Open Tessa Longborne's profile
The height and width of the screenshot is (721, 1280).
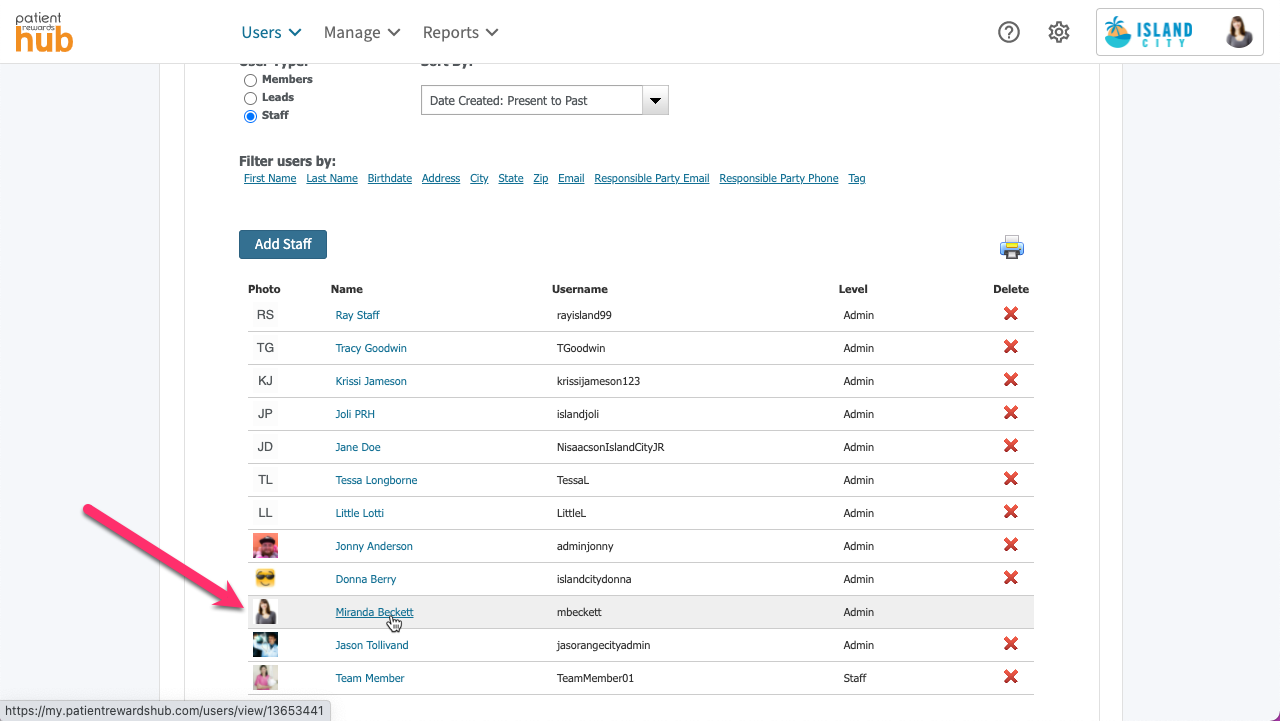tap(376, 480)
